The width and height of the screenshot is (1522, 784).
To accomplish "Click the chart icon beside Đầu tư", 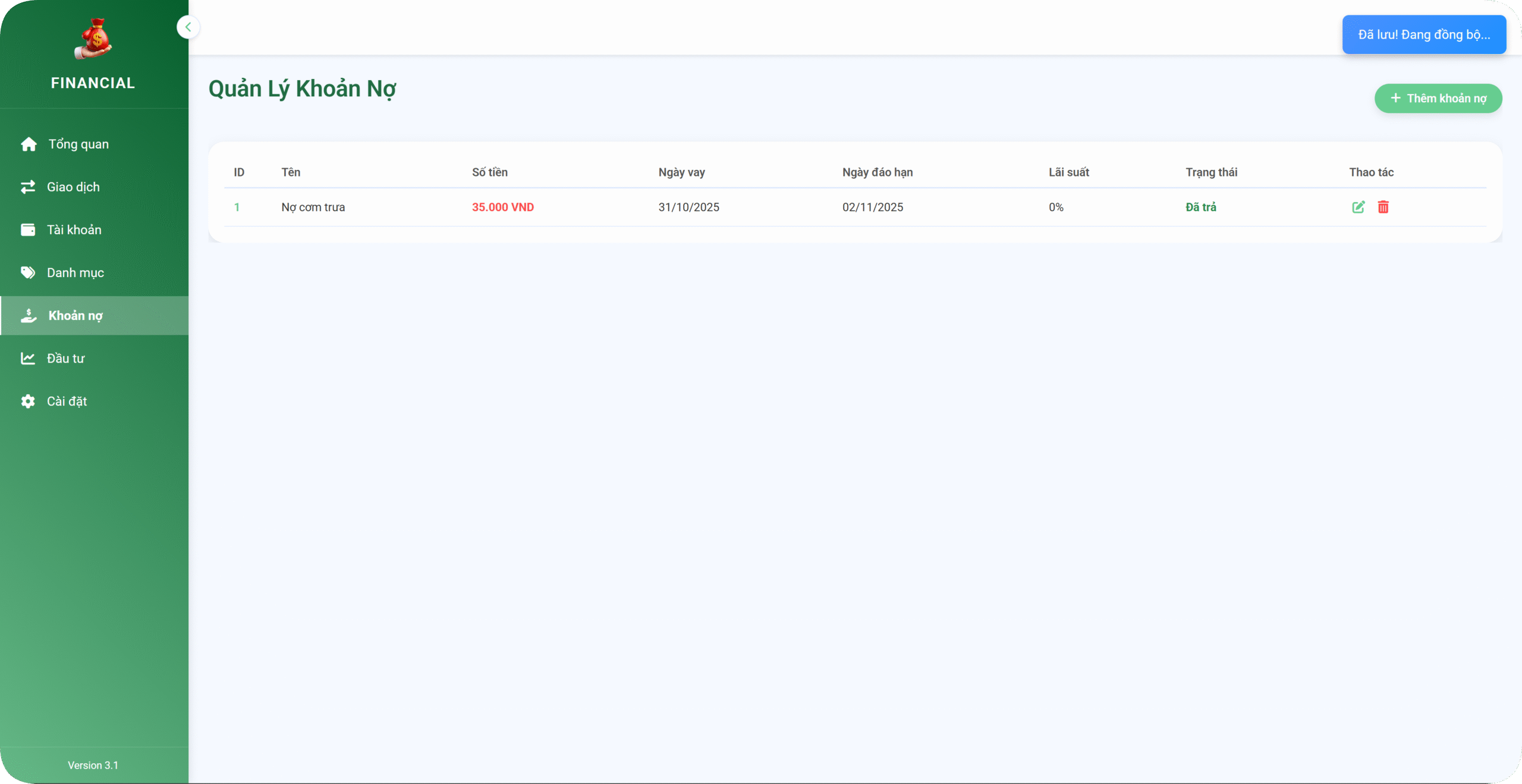I will pos(28,358).
